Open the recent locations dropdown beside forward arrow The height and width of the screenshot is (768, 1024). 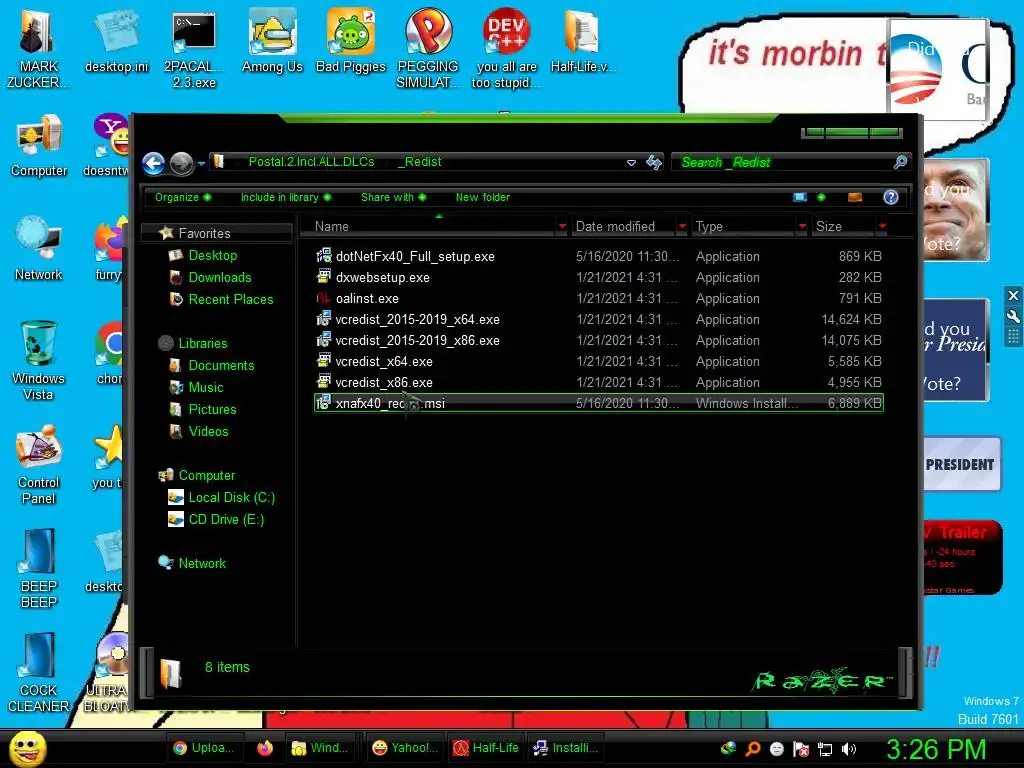click(x=201, y=163)
